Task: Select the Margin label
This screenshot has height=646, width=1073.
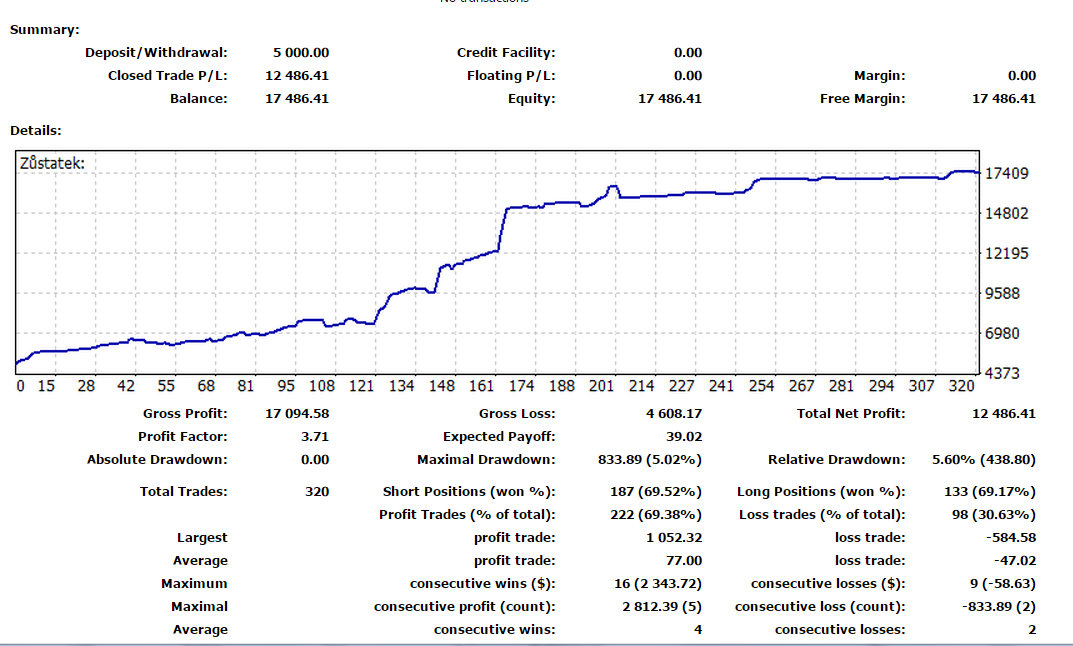Action: [879, 76]
